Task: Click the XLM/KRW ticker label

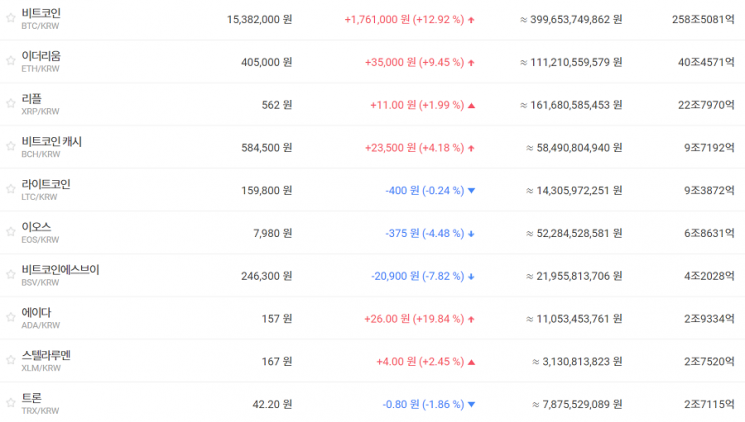Action: point(41,368)
